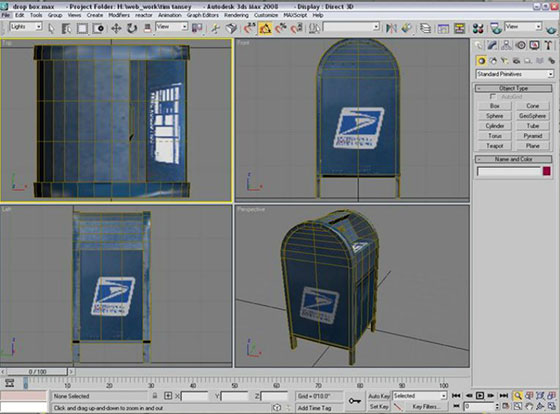Open Named Selection Sets dropdown
560x414 pixels.
(x=351, y=27)
